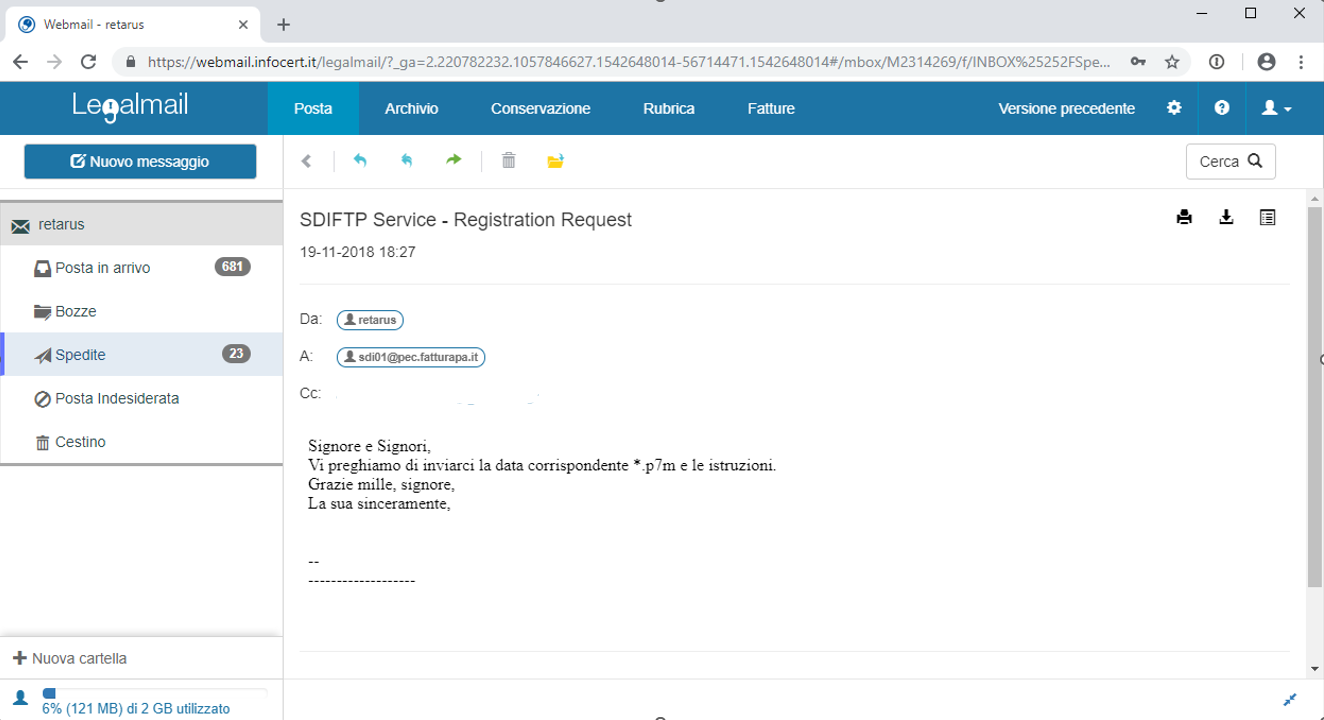This screenshot has height=720, width=1324.
Task: Print the email message
Action: point(1184,217)
